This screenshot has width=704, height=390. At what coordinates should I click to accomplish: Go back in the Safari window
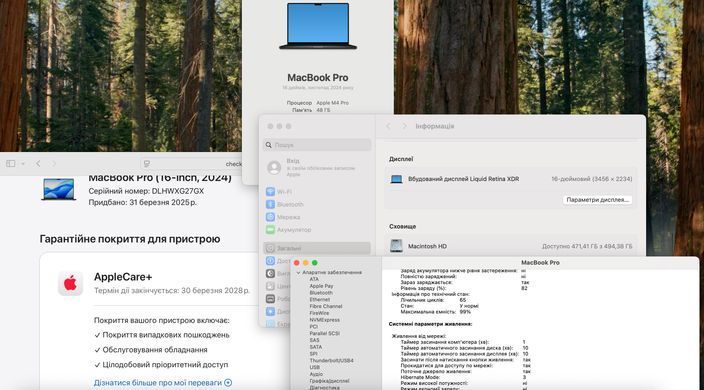click(38, 164)
